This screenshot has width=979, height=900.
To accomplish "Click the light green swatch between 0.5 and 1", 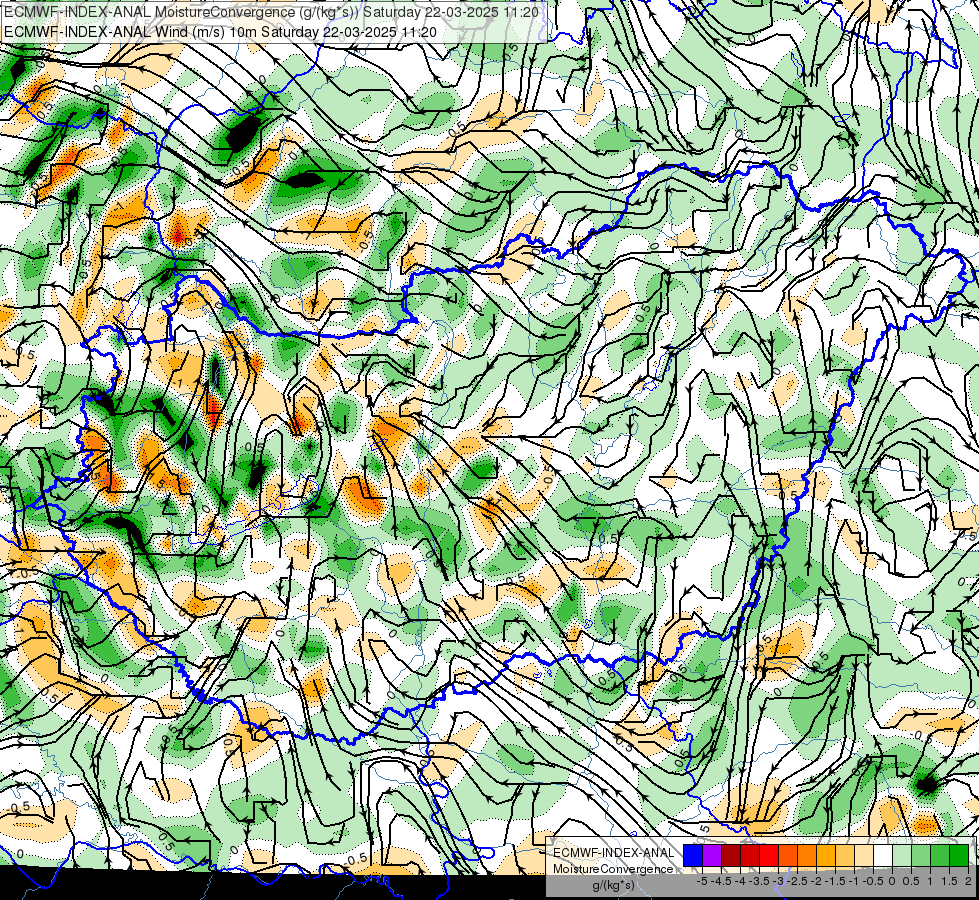I will pyautogui.click(x=921, y=855).
